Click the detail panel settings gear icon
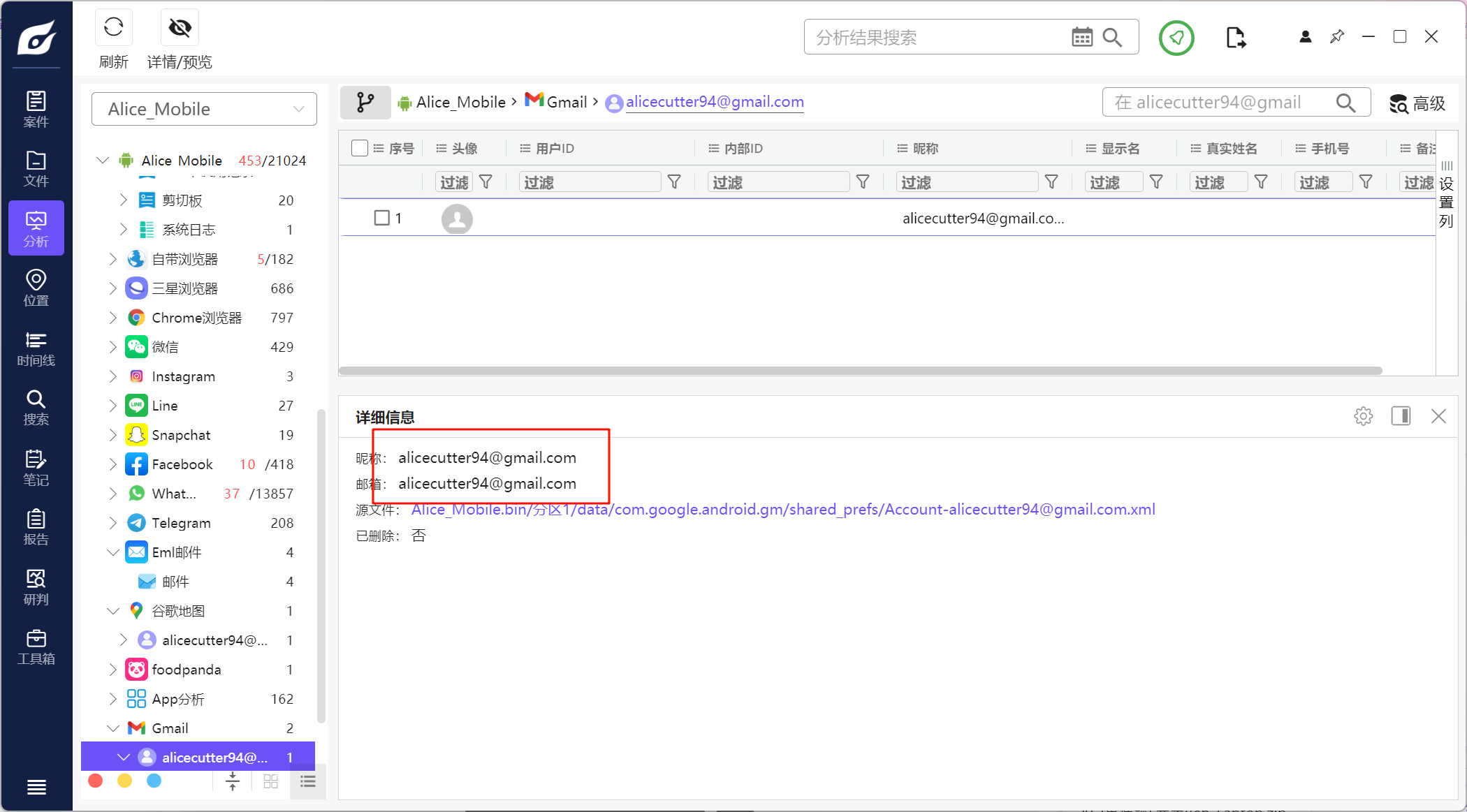Image resolution: width=1467 pixels, height=812 pixels. [1363, 417]
